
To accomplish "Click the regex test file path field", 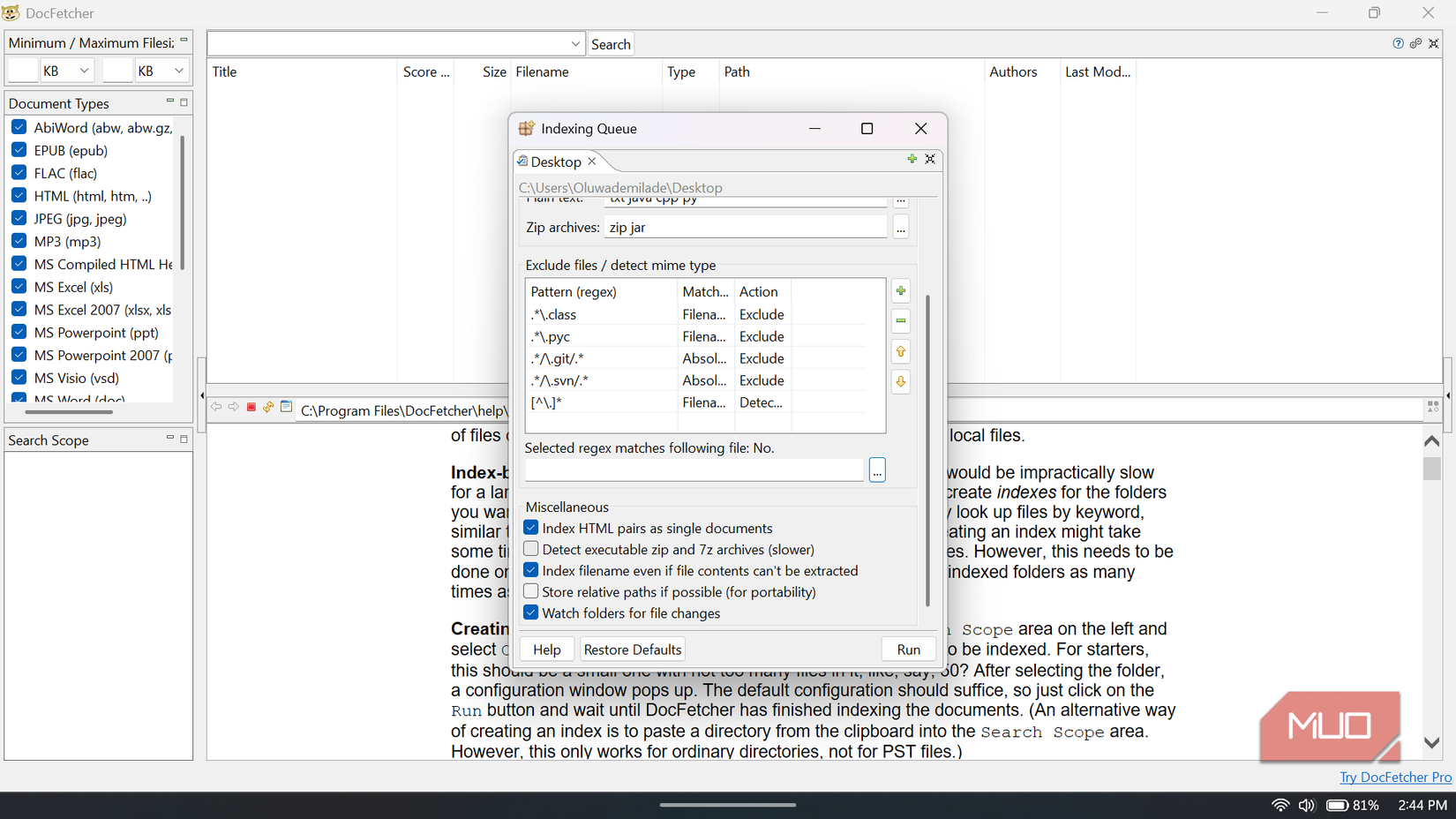I will point(694,470).
